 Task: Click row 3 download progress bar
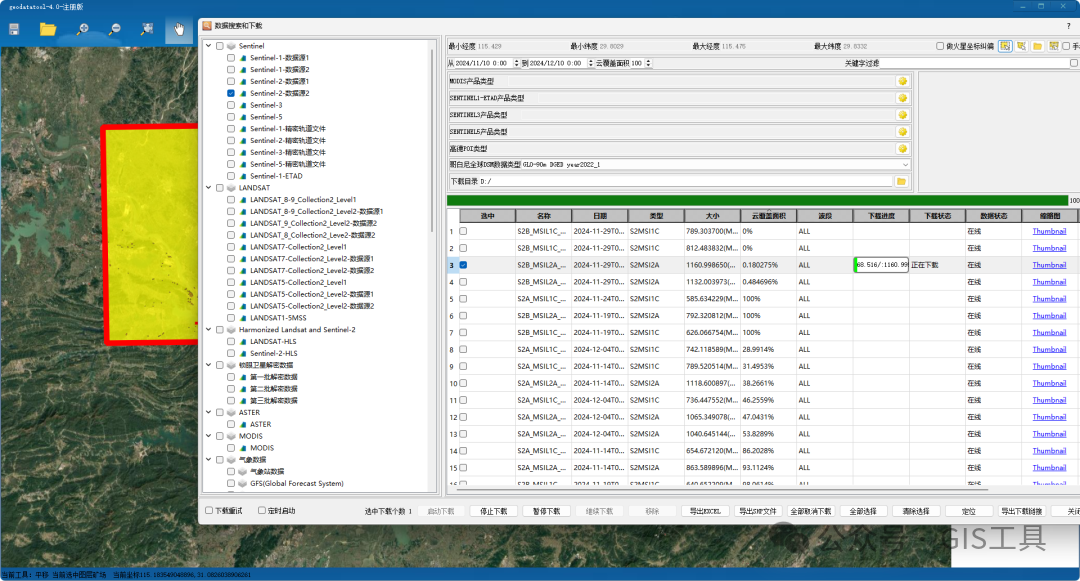click(881, 265)
